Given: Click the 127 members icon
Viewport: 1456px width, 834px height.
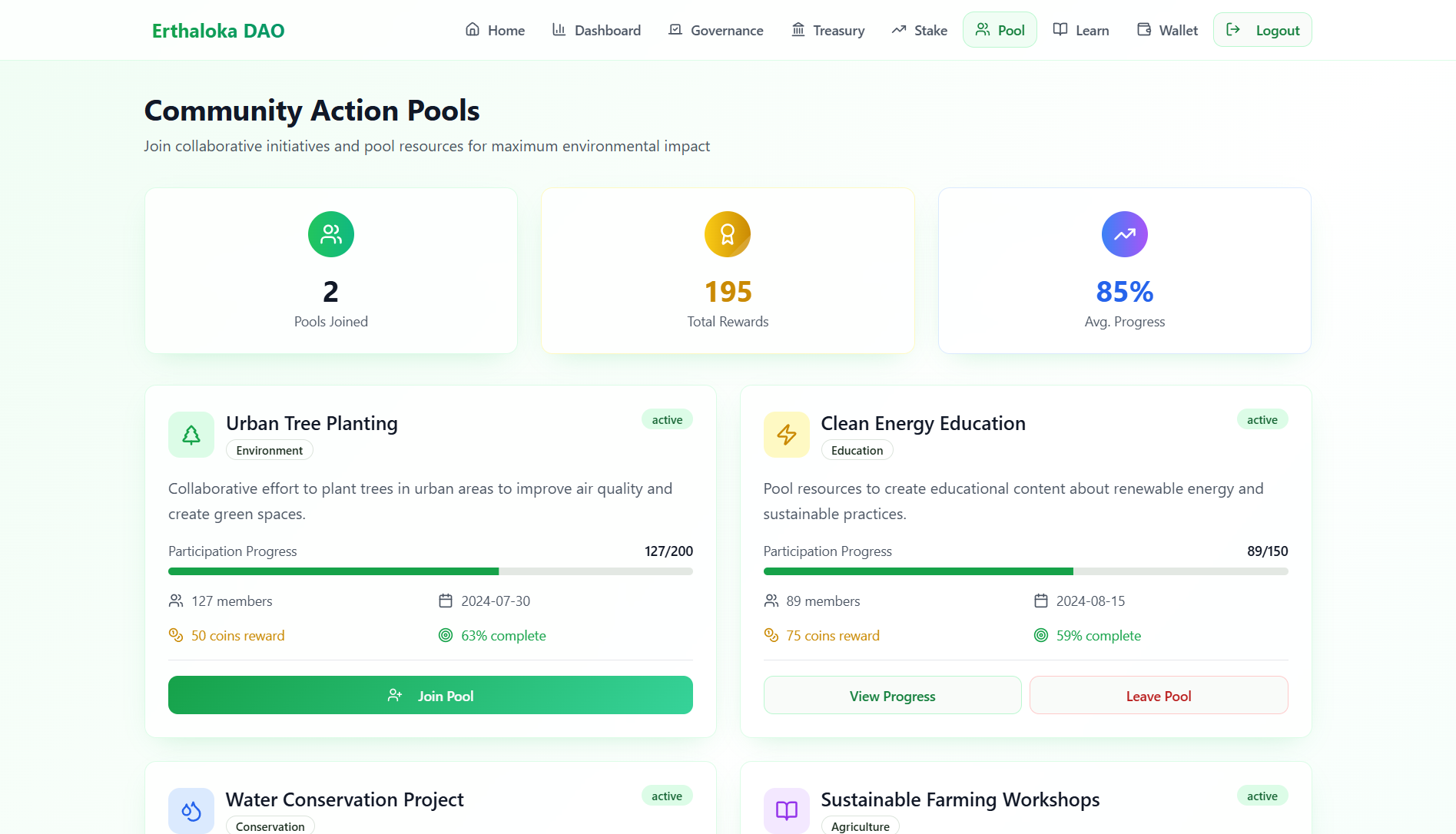Looking at the screenshot, I should coord(176,601).
